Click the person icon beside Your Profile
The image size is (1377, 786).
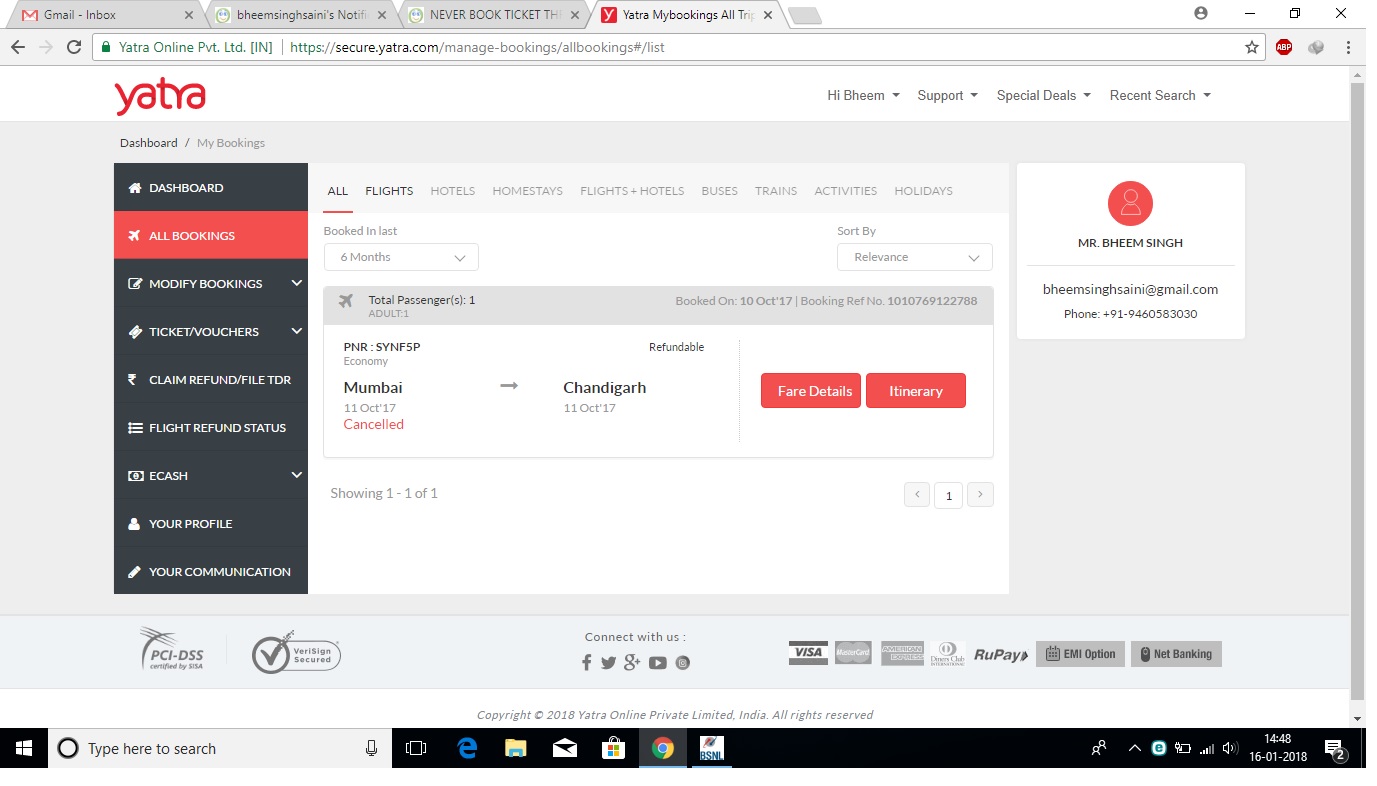134,524
